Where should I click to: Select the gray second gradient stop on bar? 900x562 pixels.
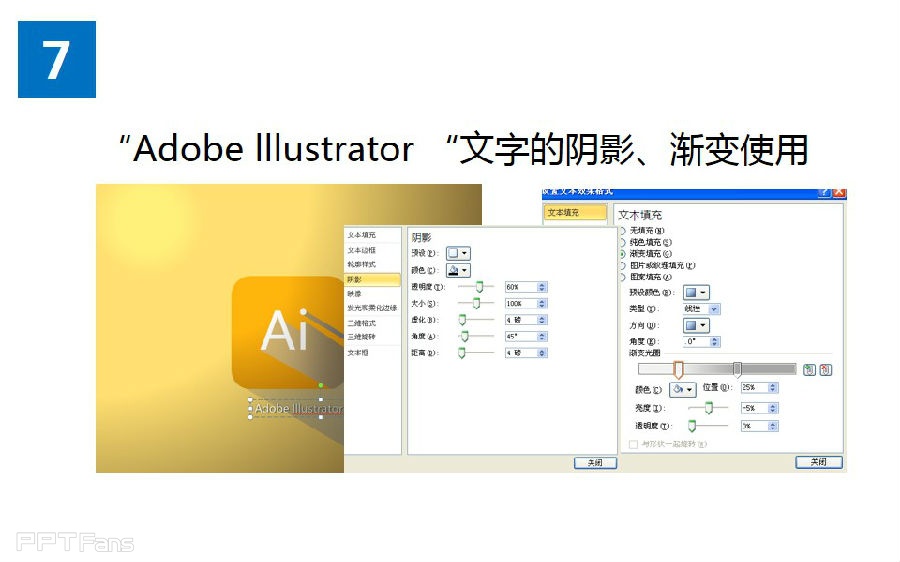click(737, 369)
